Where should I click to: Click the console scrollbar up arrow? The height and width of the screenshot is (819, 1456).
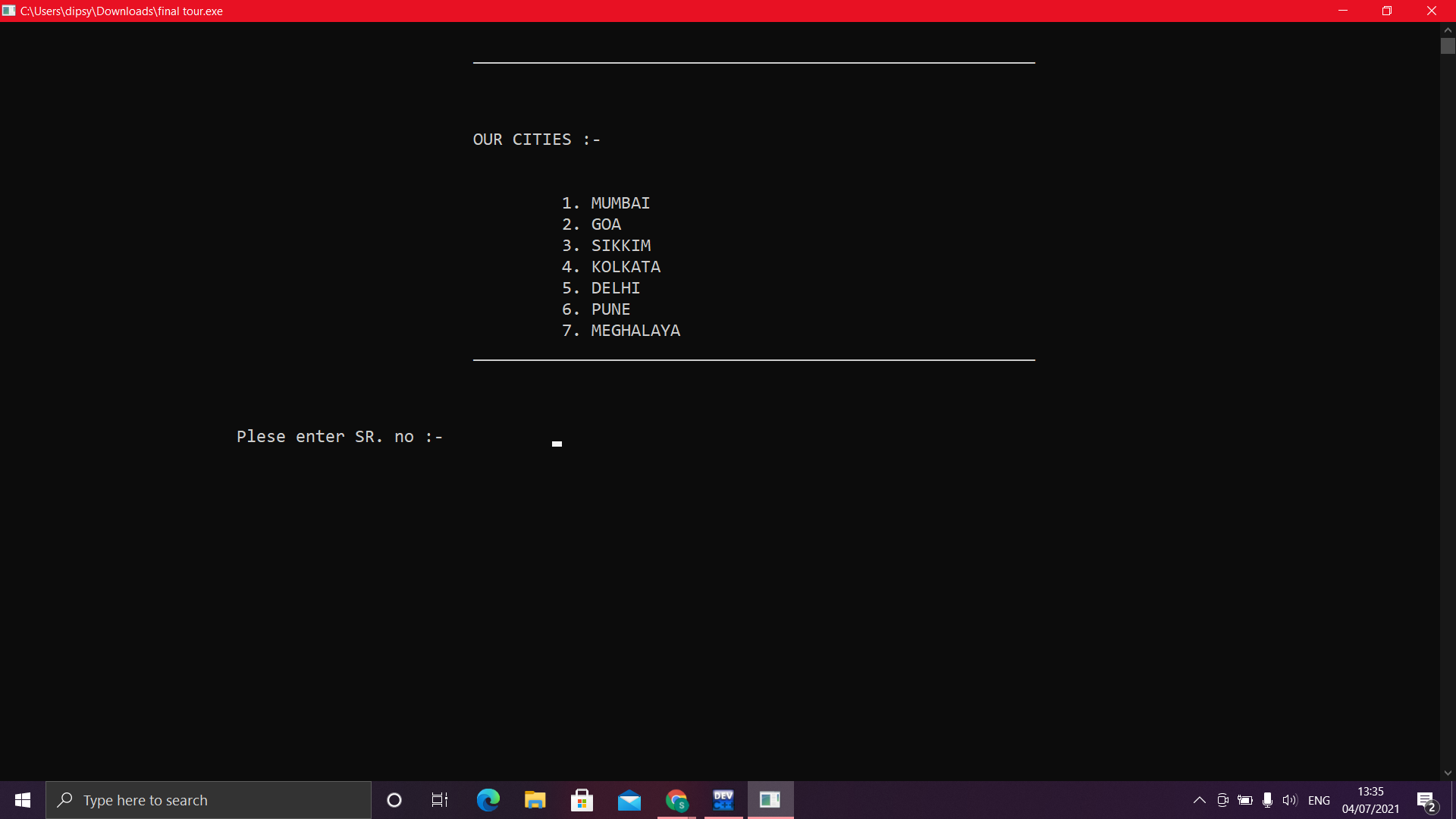pos(1448,30)
